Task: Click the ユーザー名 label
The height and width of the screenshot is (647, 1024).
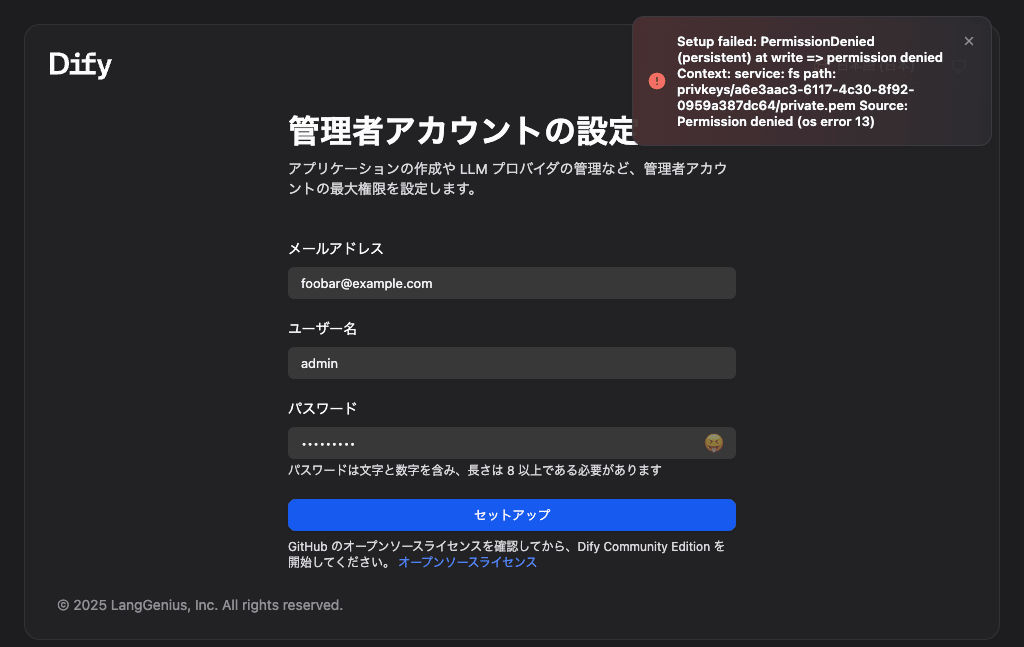Action: 323,328
